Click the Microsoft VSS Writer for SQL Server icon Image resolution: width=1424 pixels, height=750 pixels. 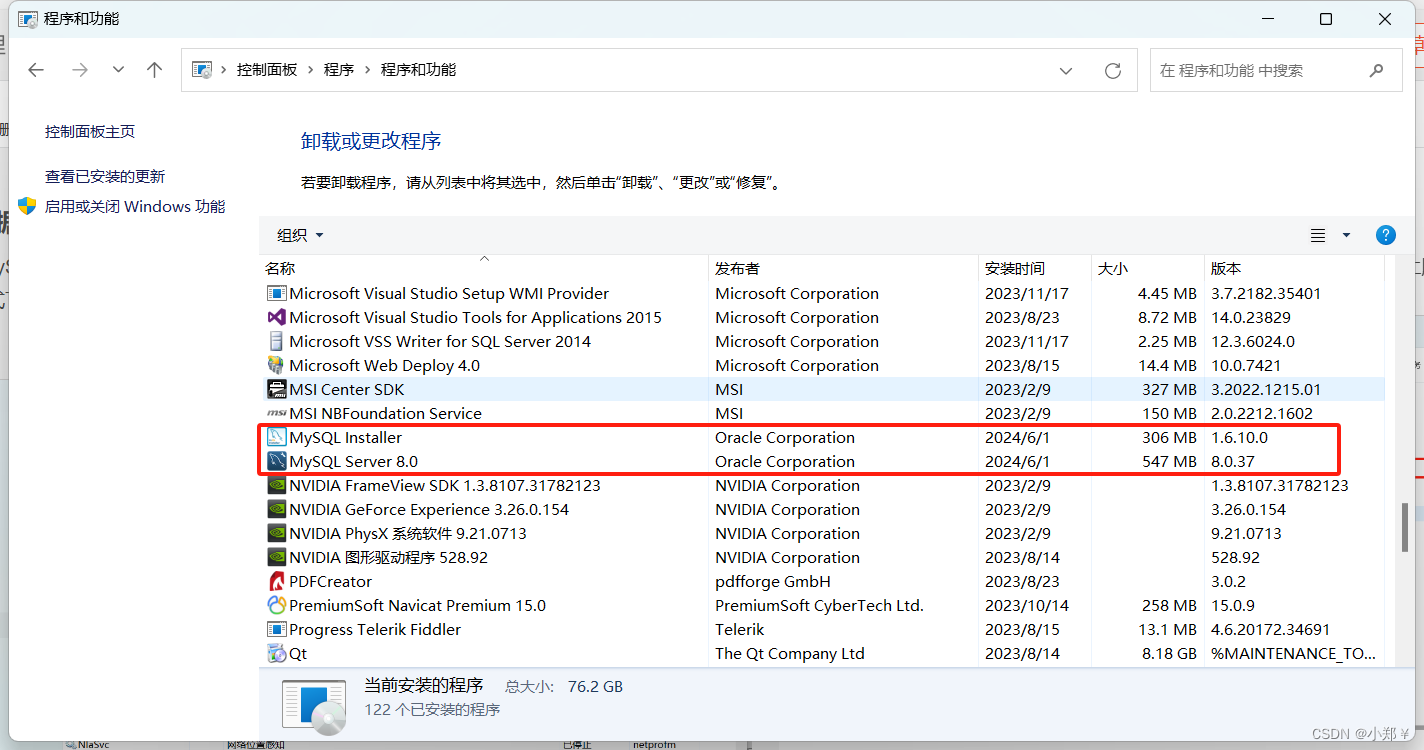tap(277, 341)
